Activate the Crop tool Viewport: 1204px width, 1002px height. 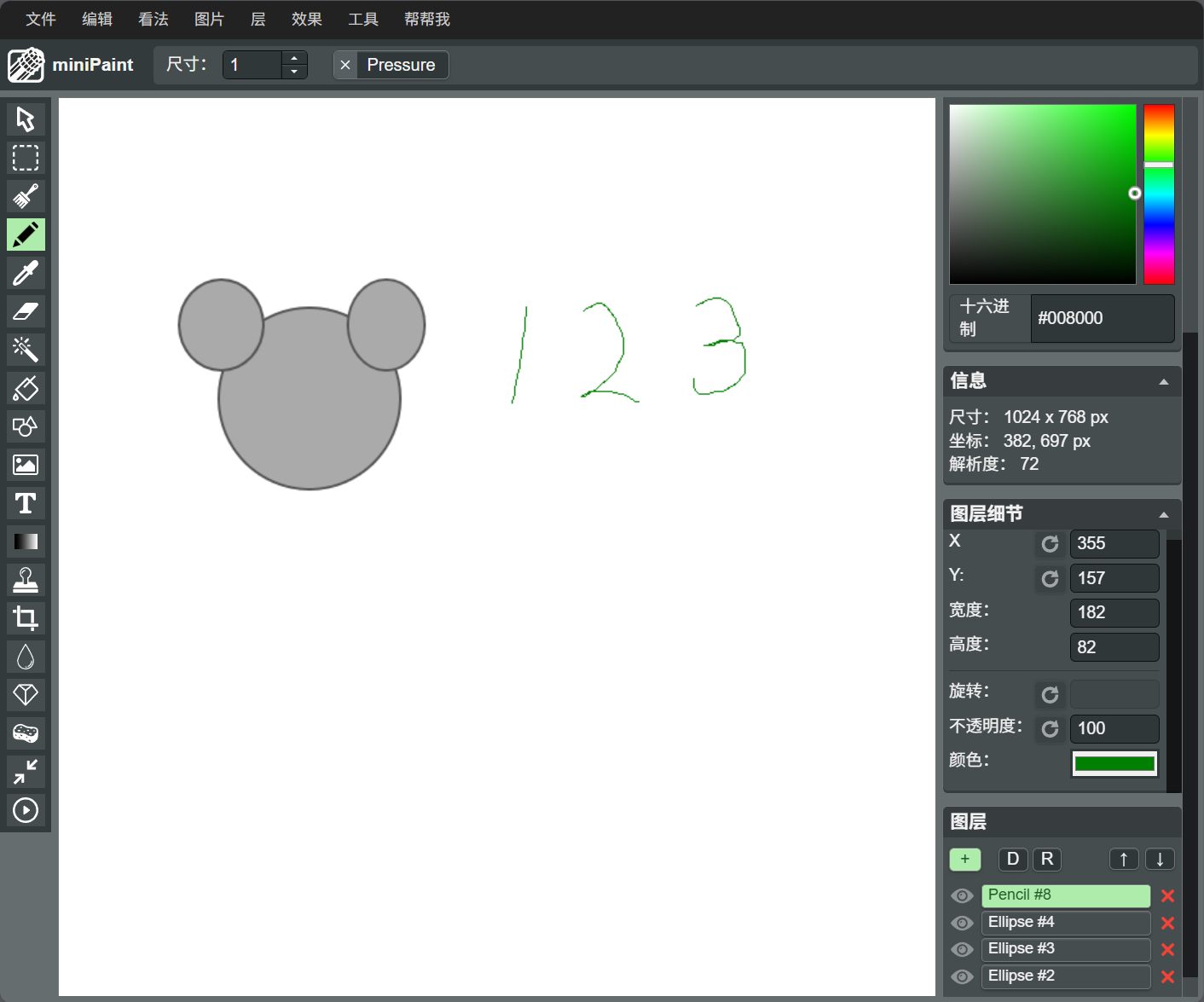(26, 618)
